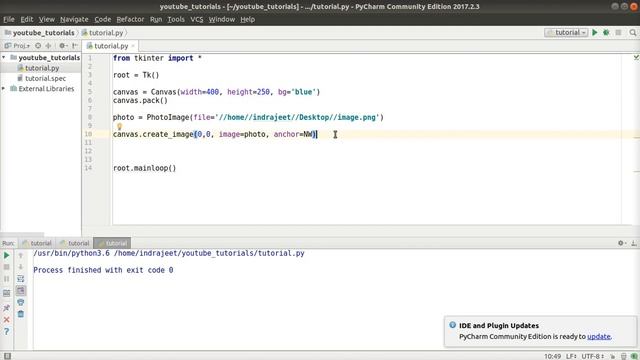Image resolution: width=640 pixels, height=360 pixels.
Task: Start debugging with the toolbar bug icon
Action: click(606, 32)
